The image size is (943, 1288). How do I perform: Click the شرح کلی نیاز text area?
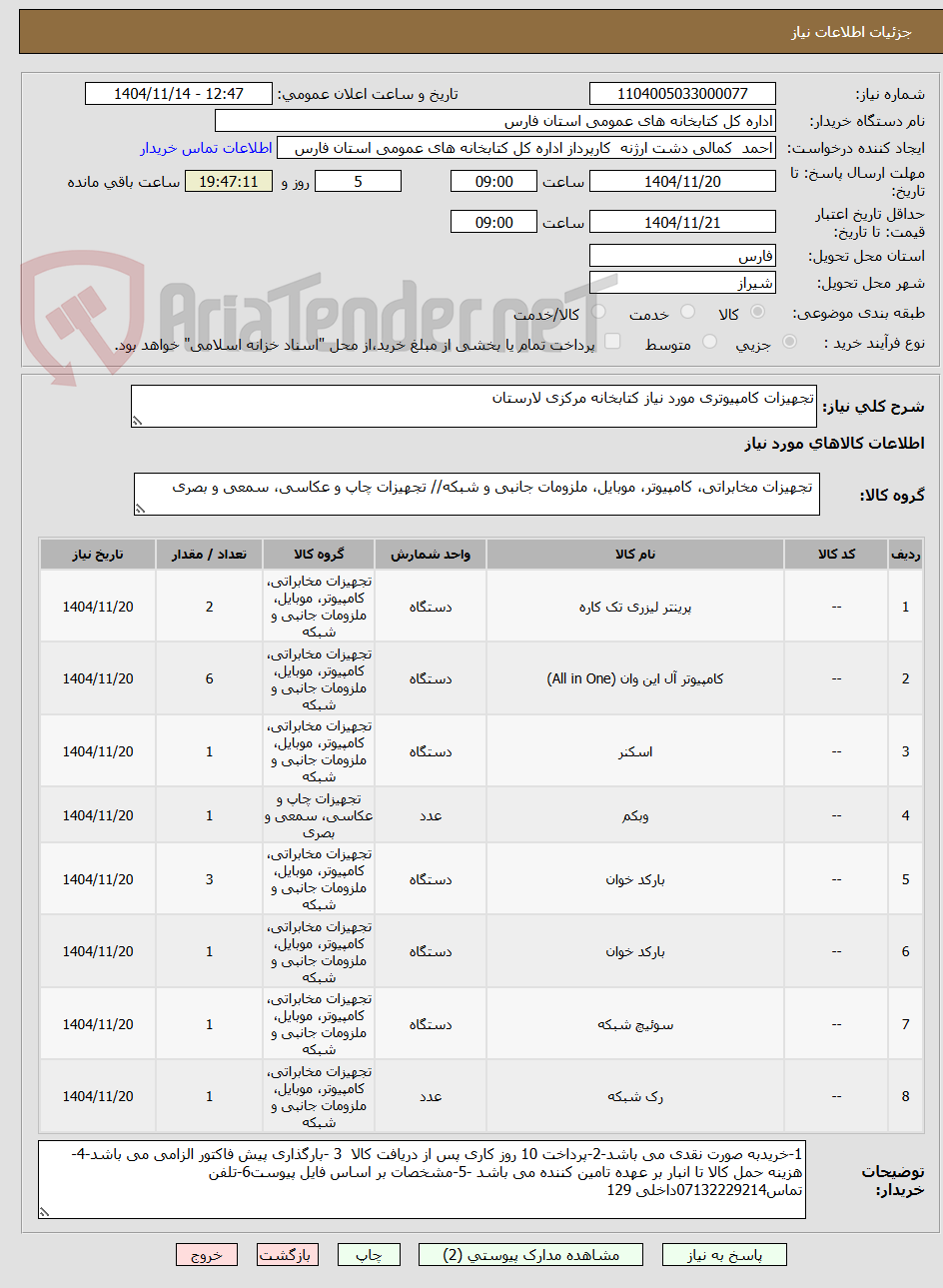pos(473,407)
